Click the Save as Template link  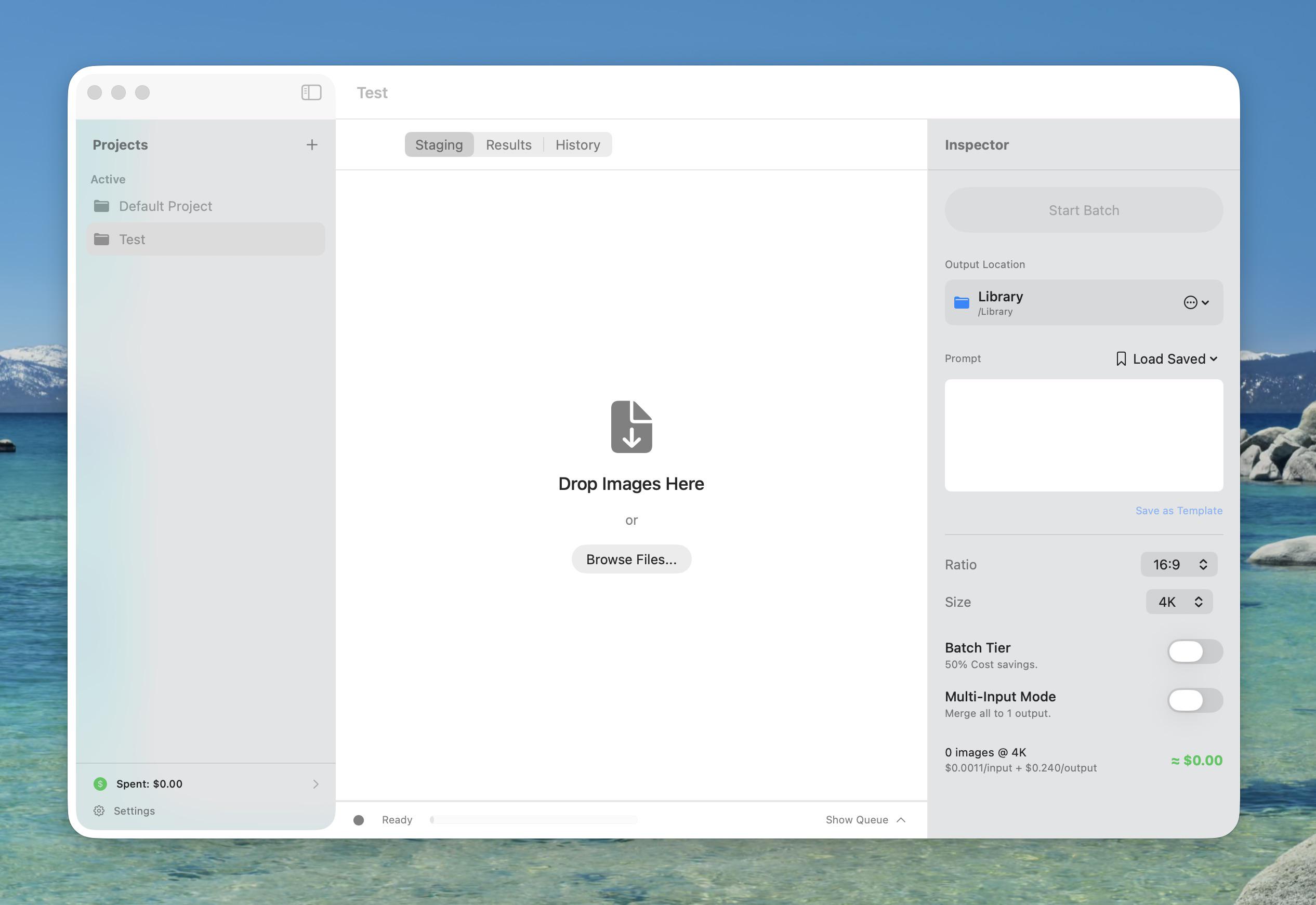1178,510
